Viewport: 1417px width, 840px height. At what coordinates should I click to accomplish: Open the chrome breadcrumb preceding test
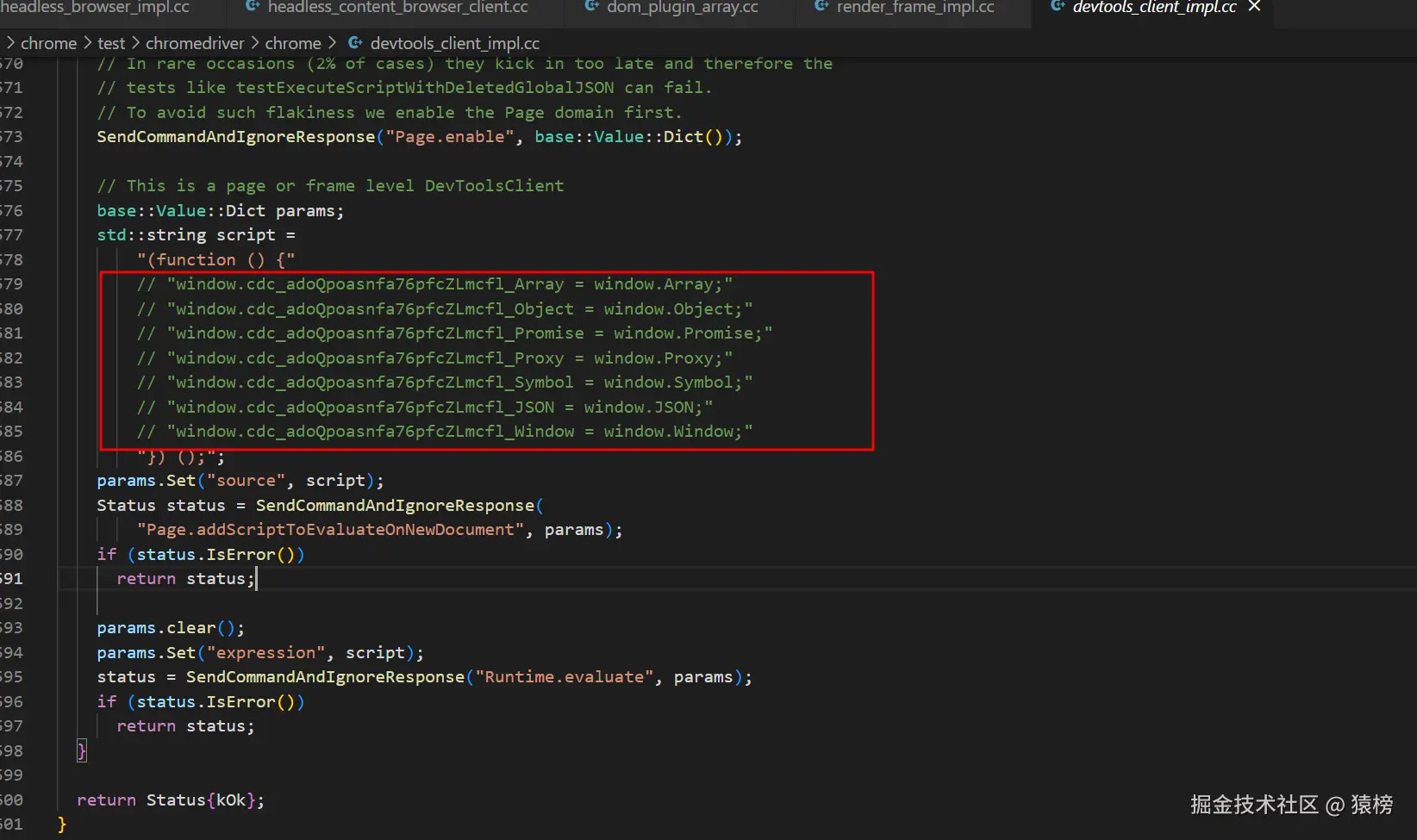tap(48, 43)
